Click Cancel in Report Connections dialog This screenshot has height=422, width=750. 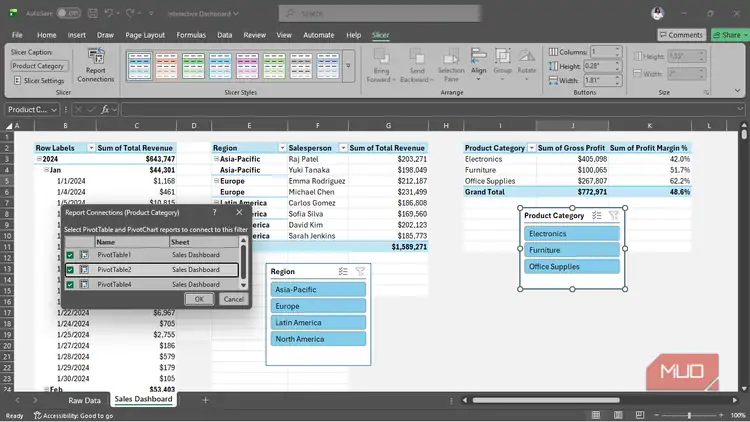pos(233,299)
